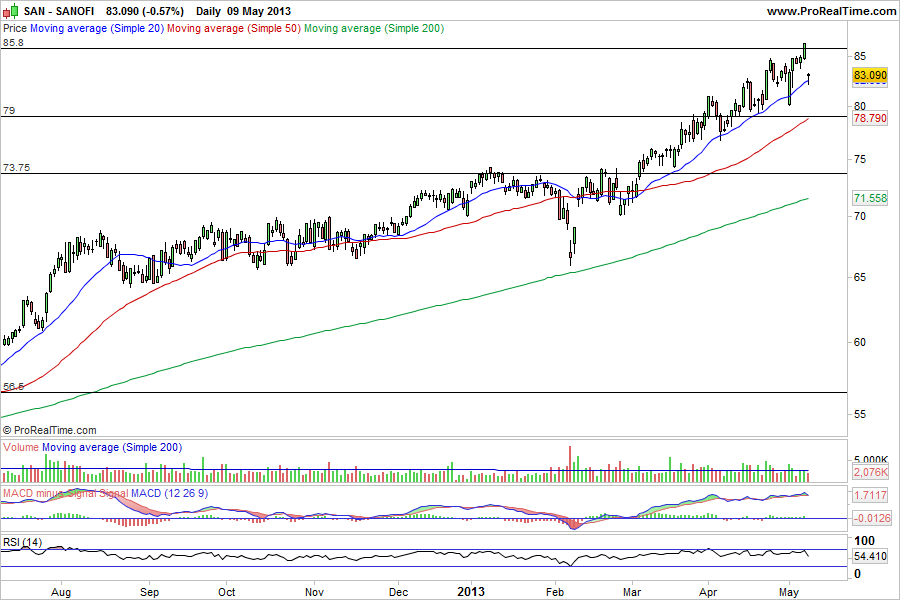Click the Mar label on time axis
900x600 pixels.
[632, 592]
